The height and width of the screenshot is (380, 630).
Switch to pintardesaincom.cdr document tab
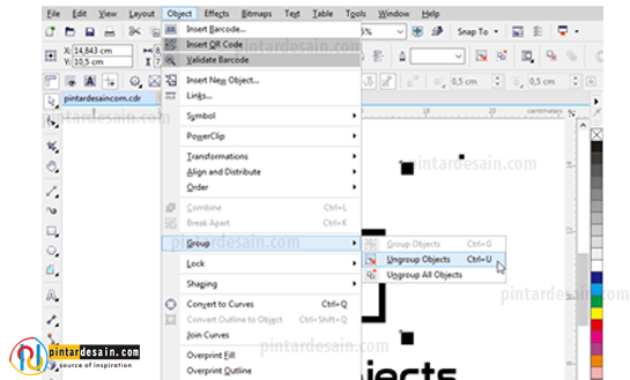pos(108,98)
